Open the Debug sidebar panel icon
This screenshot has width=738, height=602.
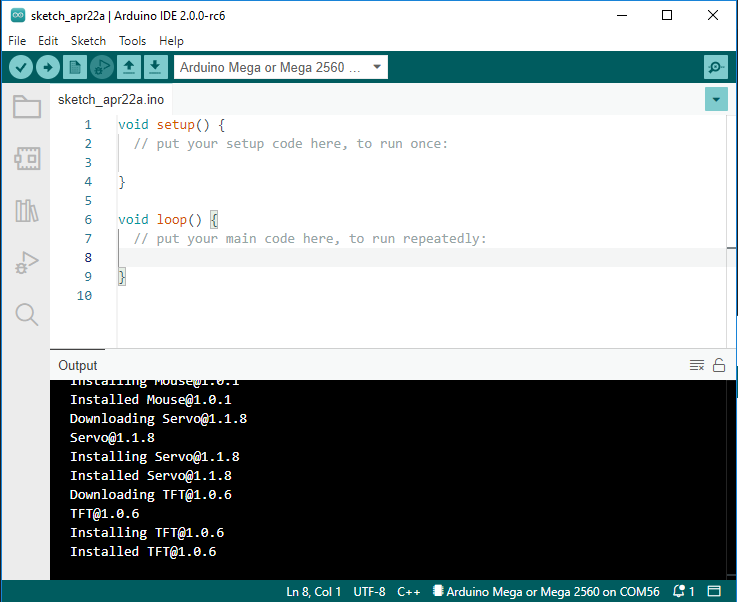[27, 263]
